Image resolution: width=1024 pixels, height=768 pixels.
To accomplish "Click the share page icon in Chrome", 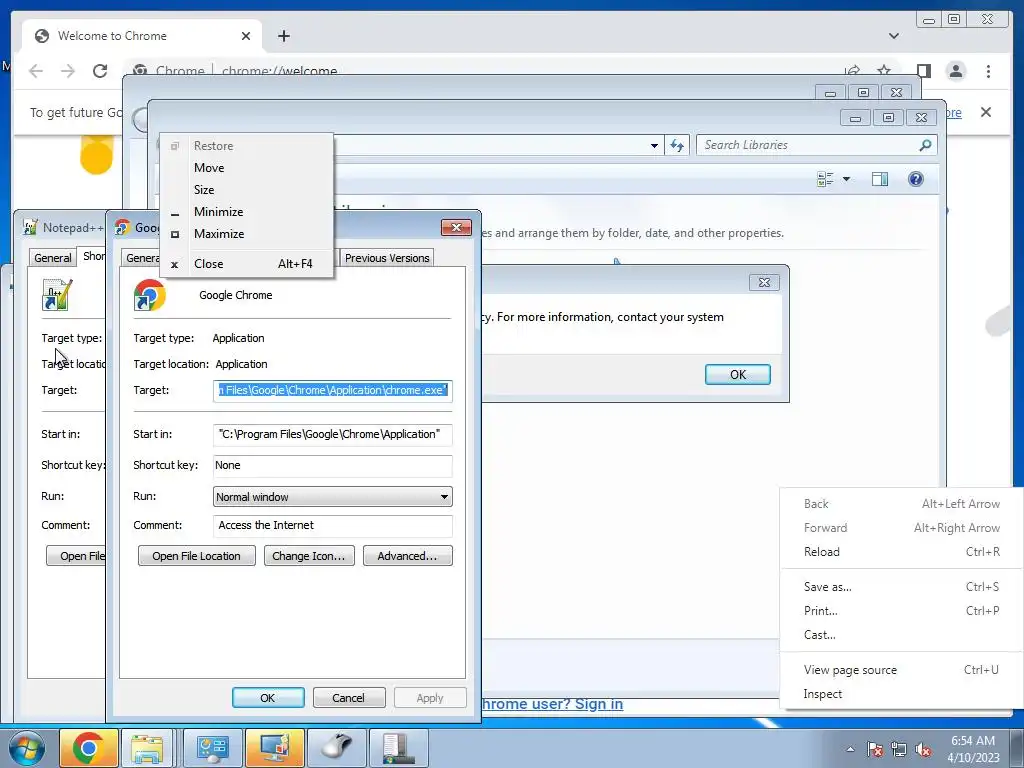I will click(x=852, y=71).
